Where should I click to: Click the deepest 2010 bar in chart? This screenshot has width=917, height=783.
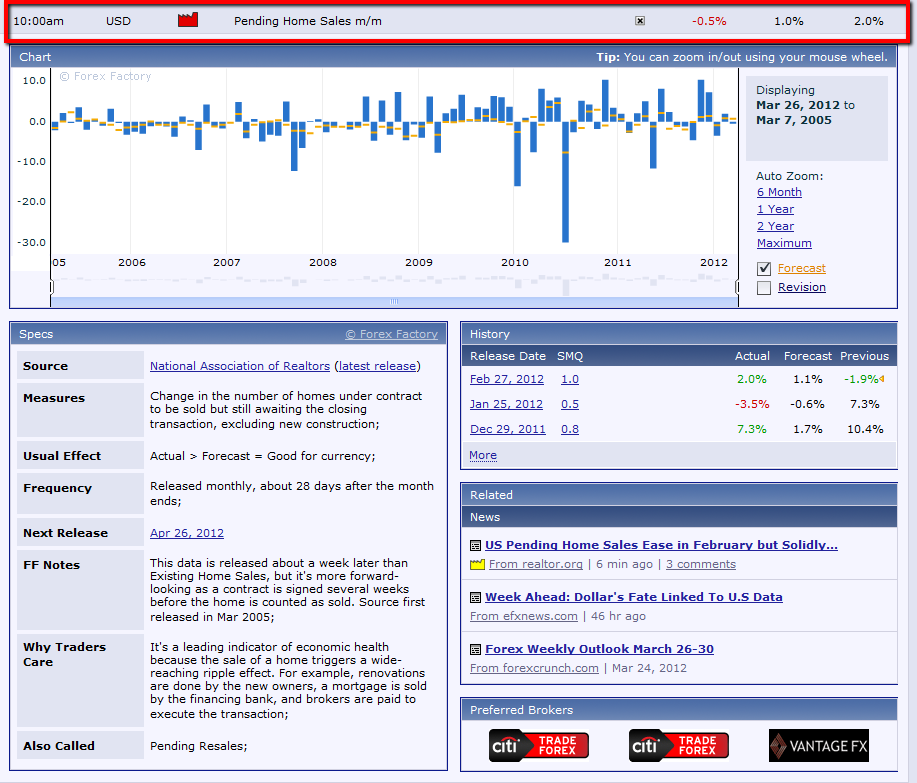[x=565, y=182]
